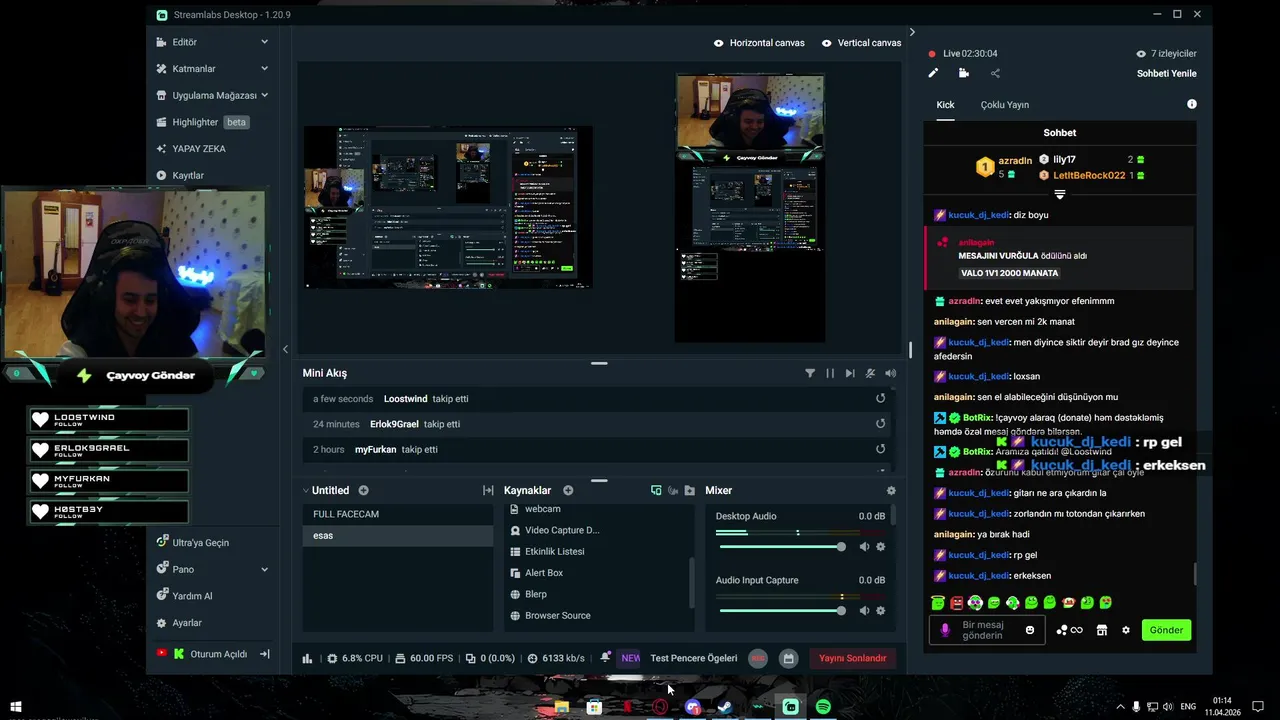Expand the chat leaderboard down arrow

point(1060,194)
